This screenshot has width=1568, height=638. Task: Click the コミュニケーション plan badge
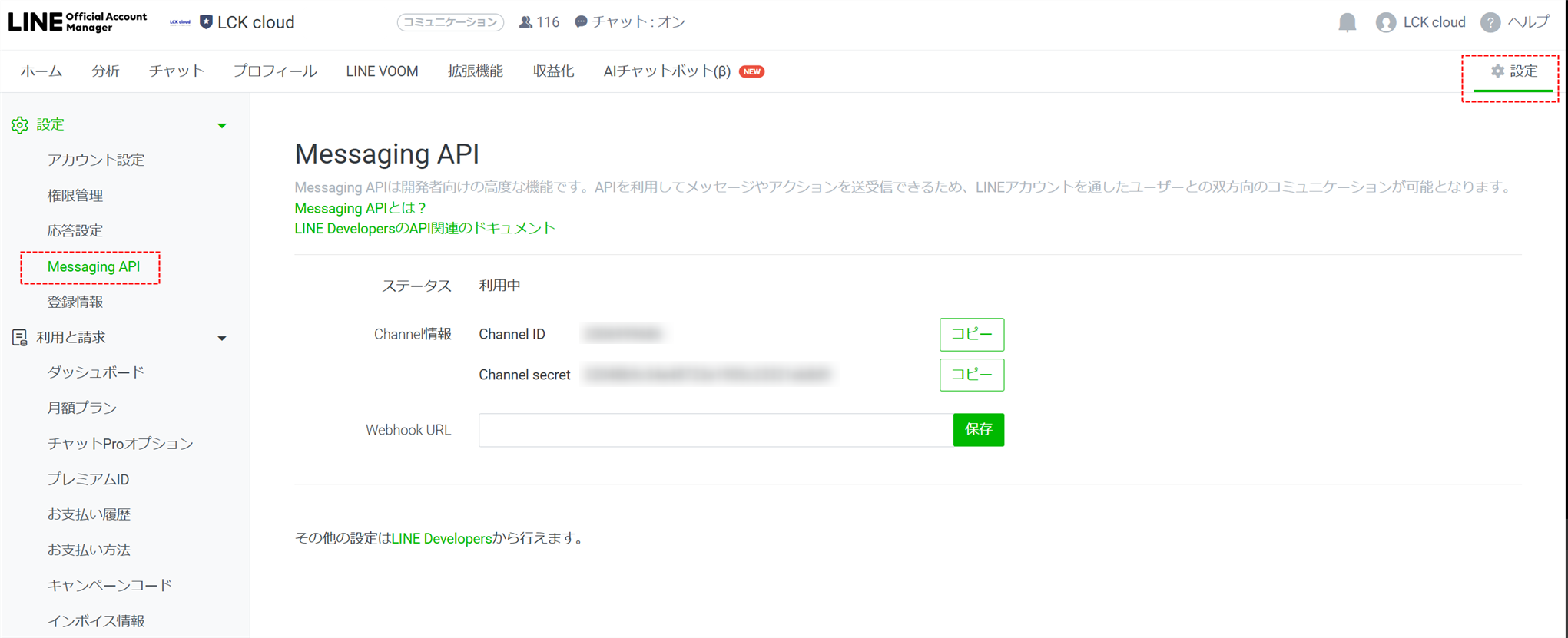(450, 22)
